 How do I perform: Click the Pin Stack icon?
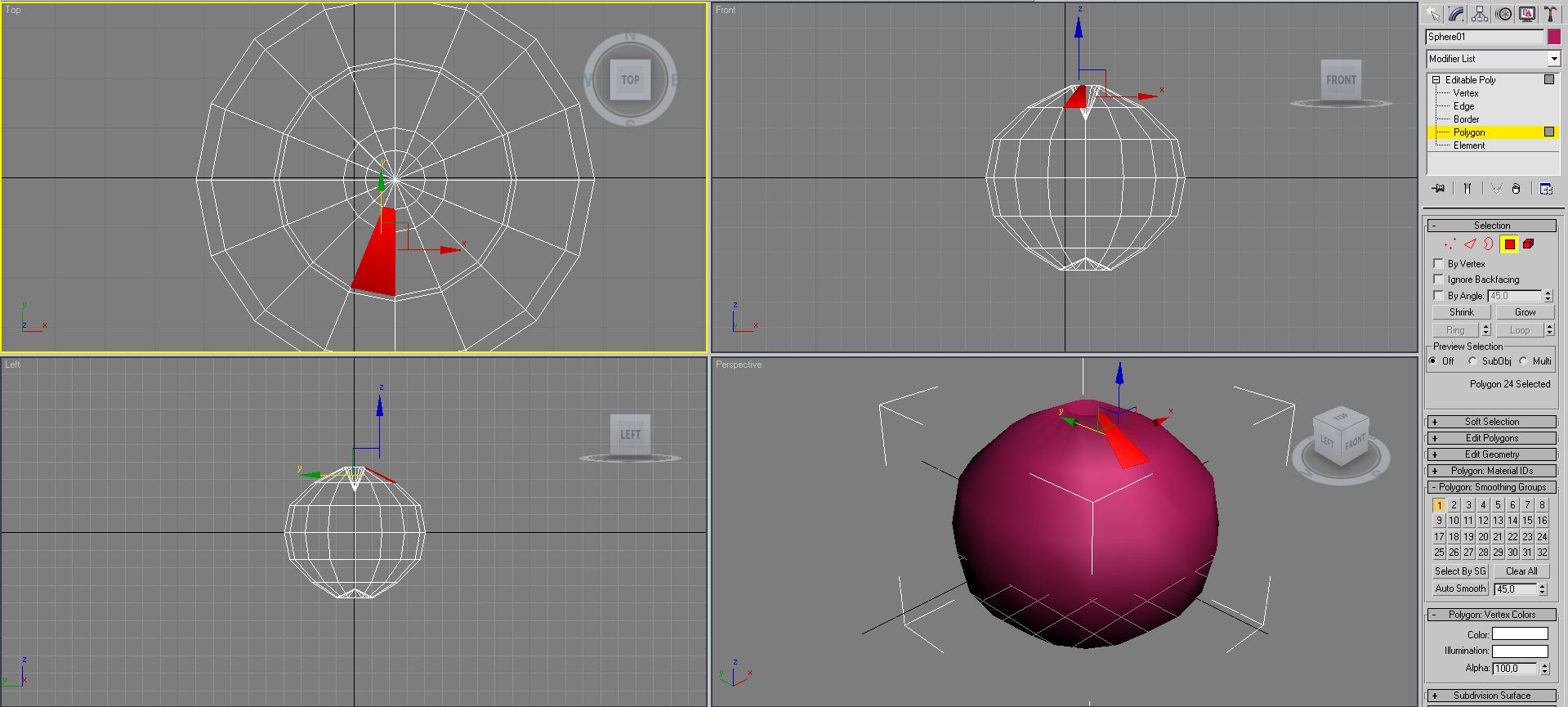pos(1439,189)
